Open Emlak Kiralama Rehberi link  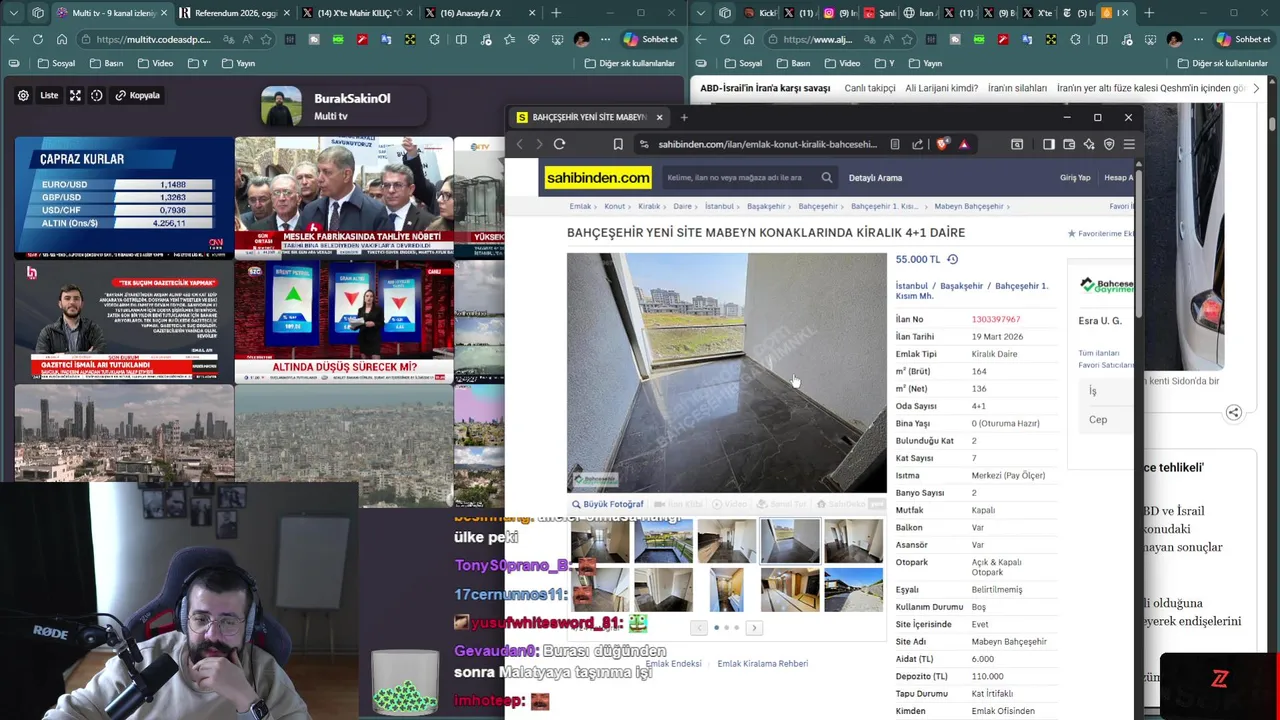pyautogui.click(x=762, y=663)
